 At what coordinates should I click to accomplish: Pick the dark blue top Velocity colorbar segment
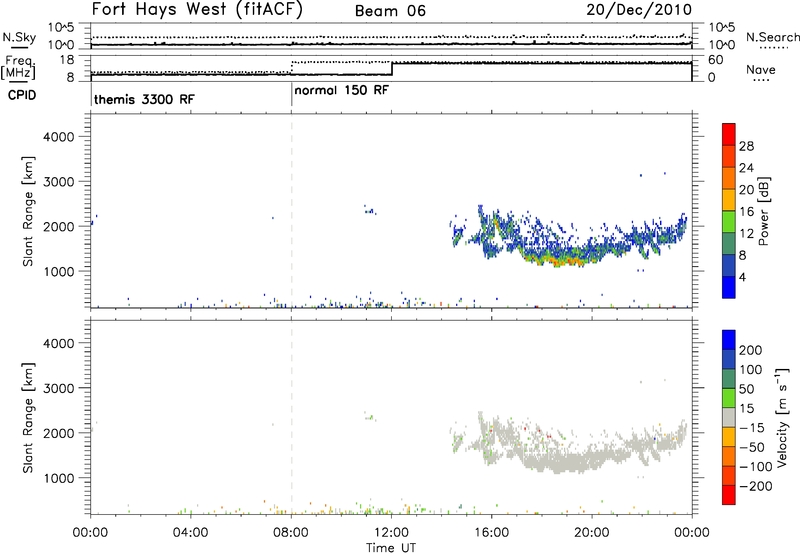[x=729, y=340]
